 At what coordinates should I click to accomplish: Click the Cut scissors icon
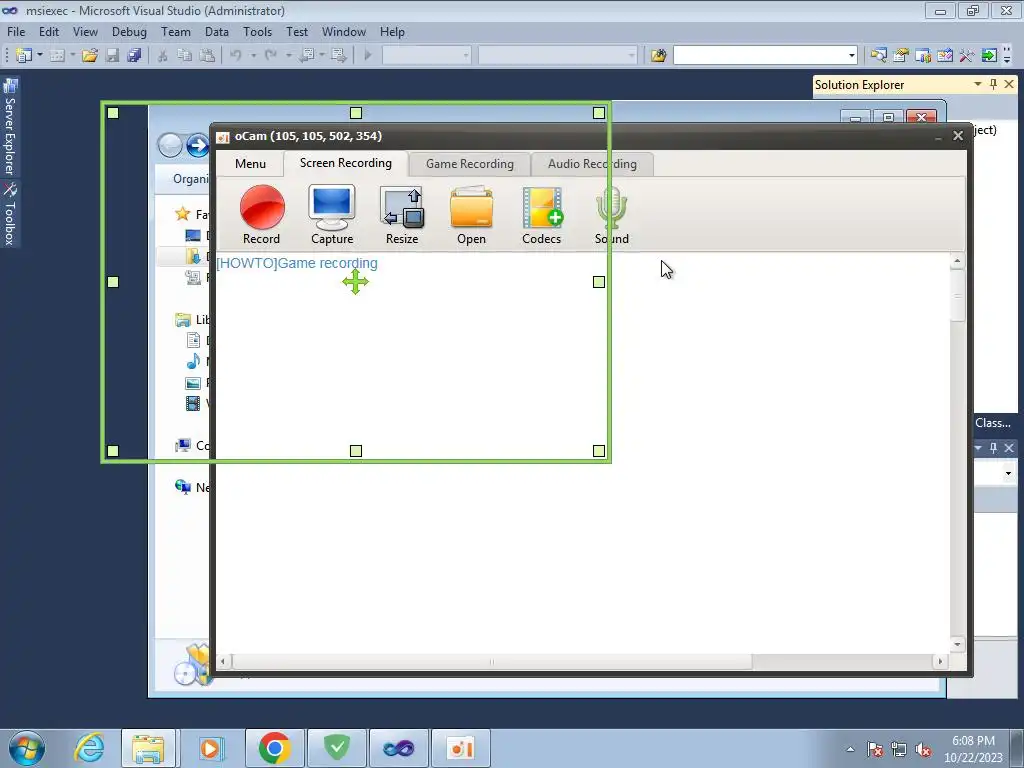[163, 56]
